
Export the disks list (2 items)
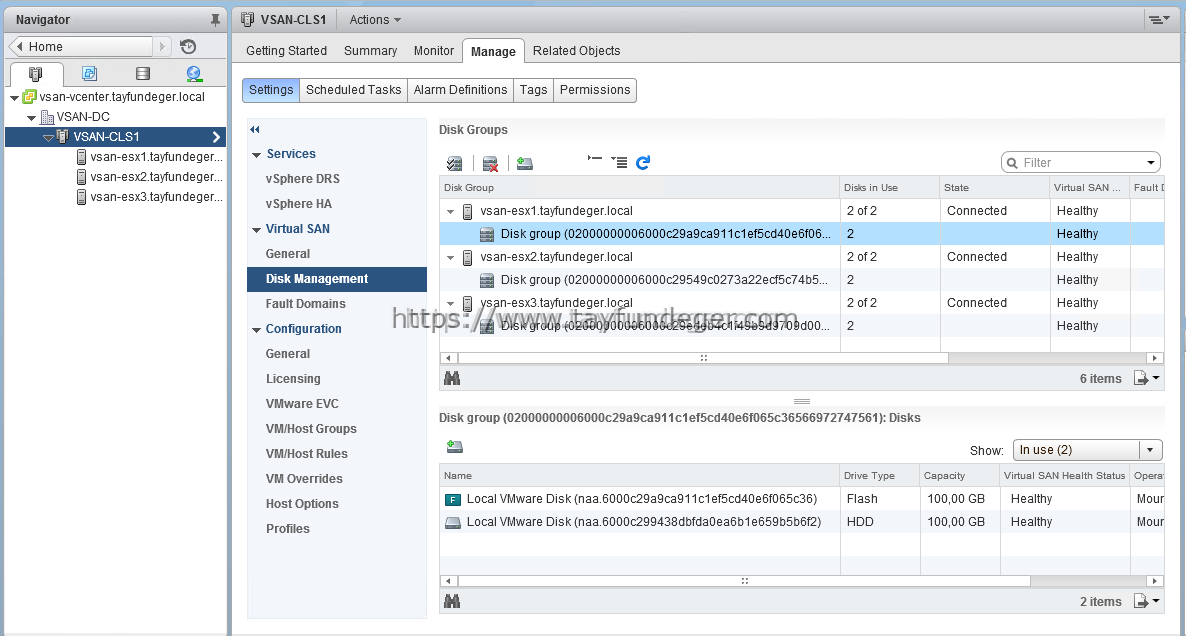tap(1147, 601)
